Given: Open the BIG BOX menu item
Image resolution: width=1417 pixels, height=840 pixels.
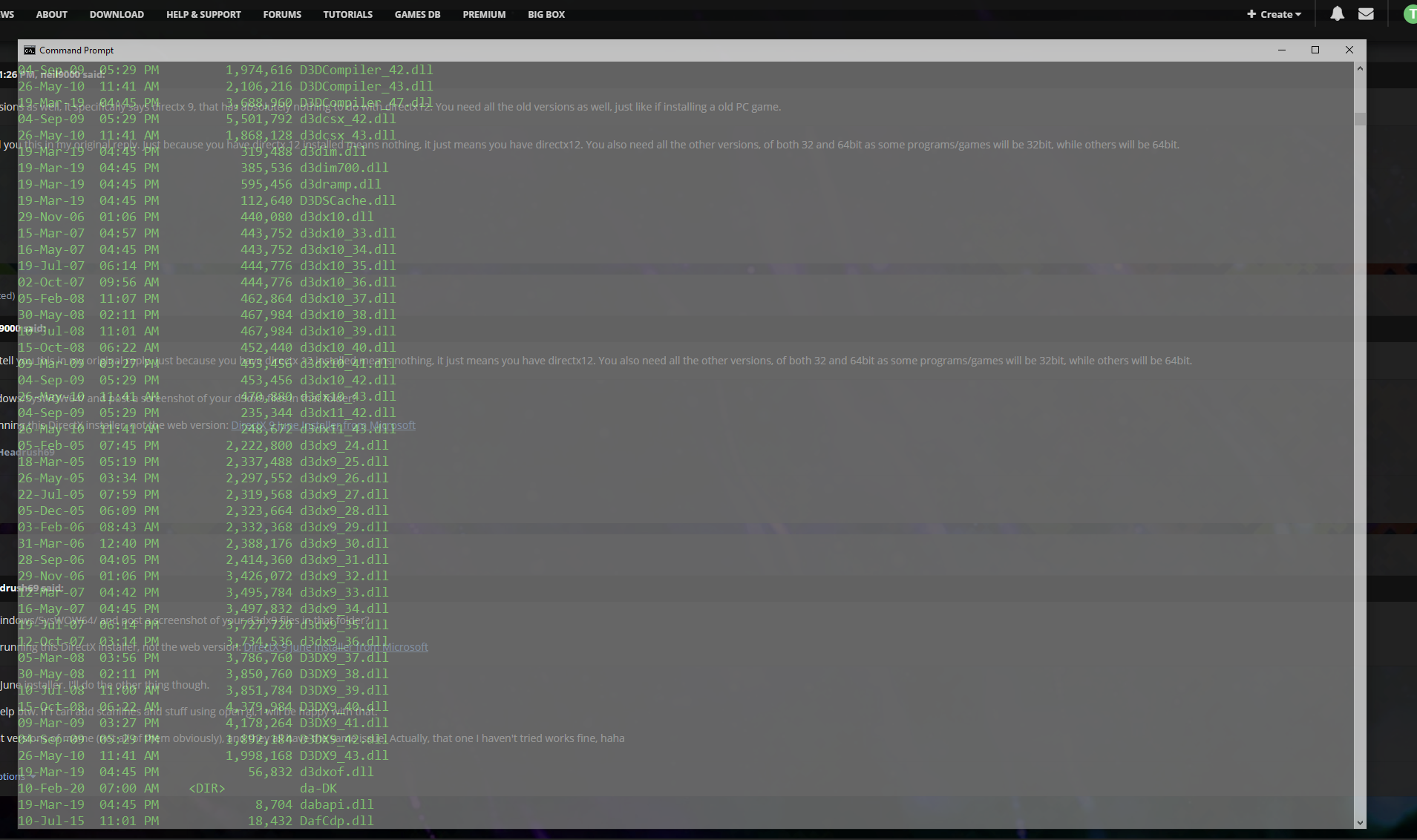Looking at the screenshot, I should point(546,14).
